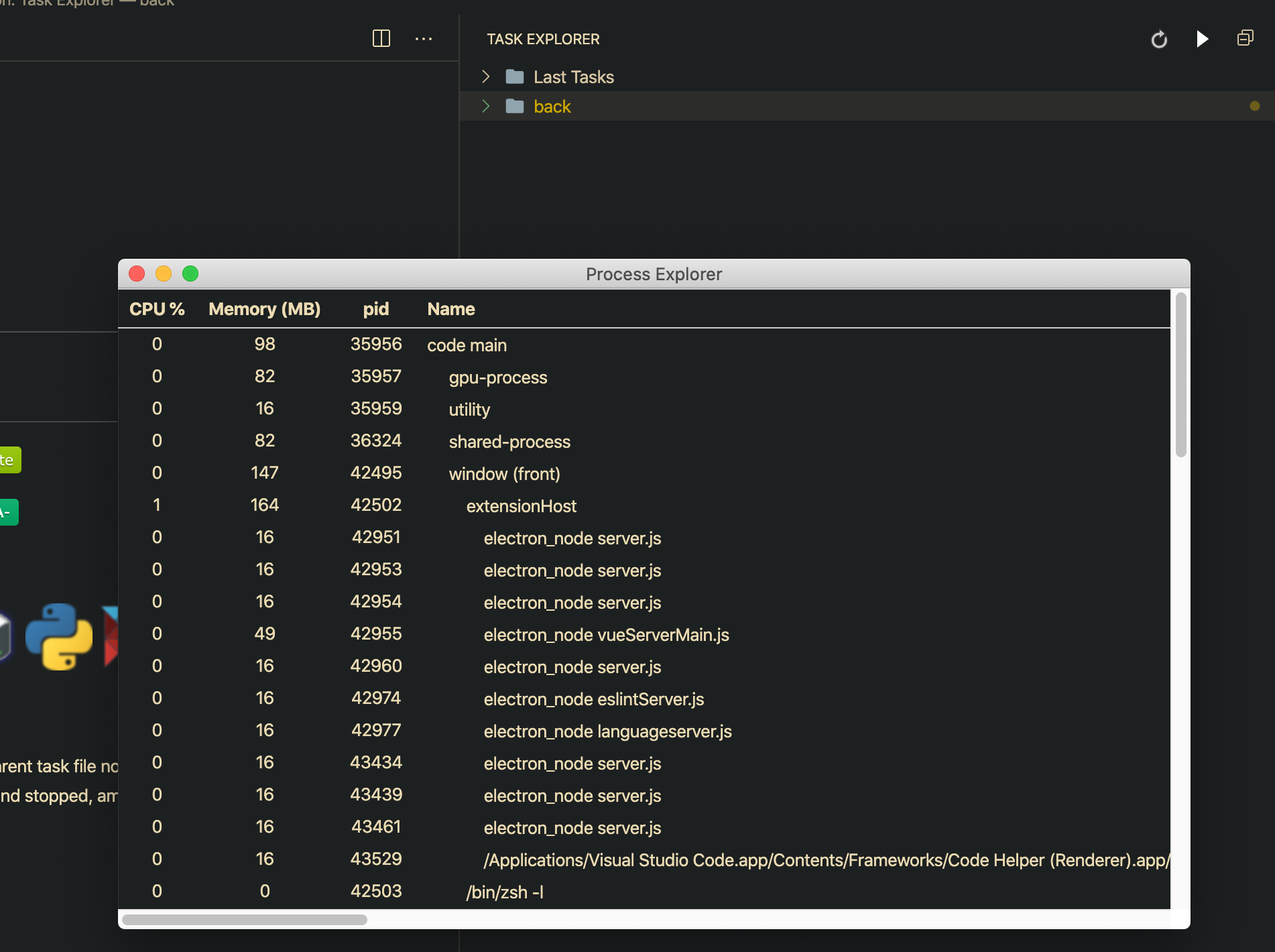1275x952 pixels.
Task: Run the selected task
Action: 1202,39
